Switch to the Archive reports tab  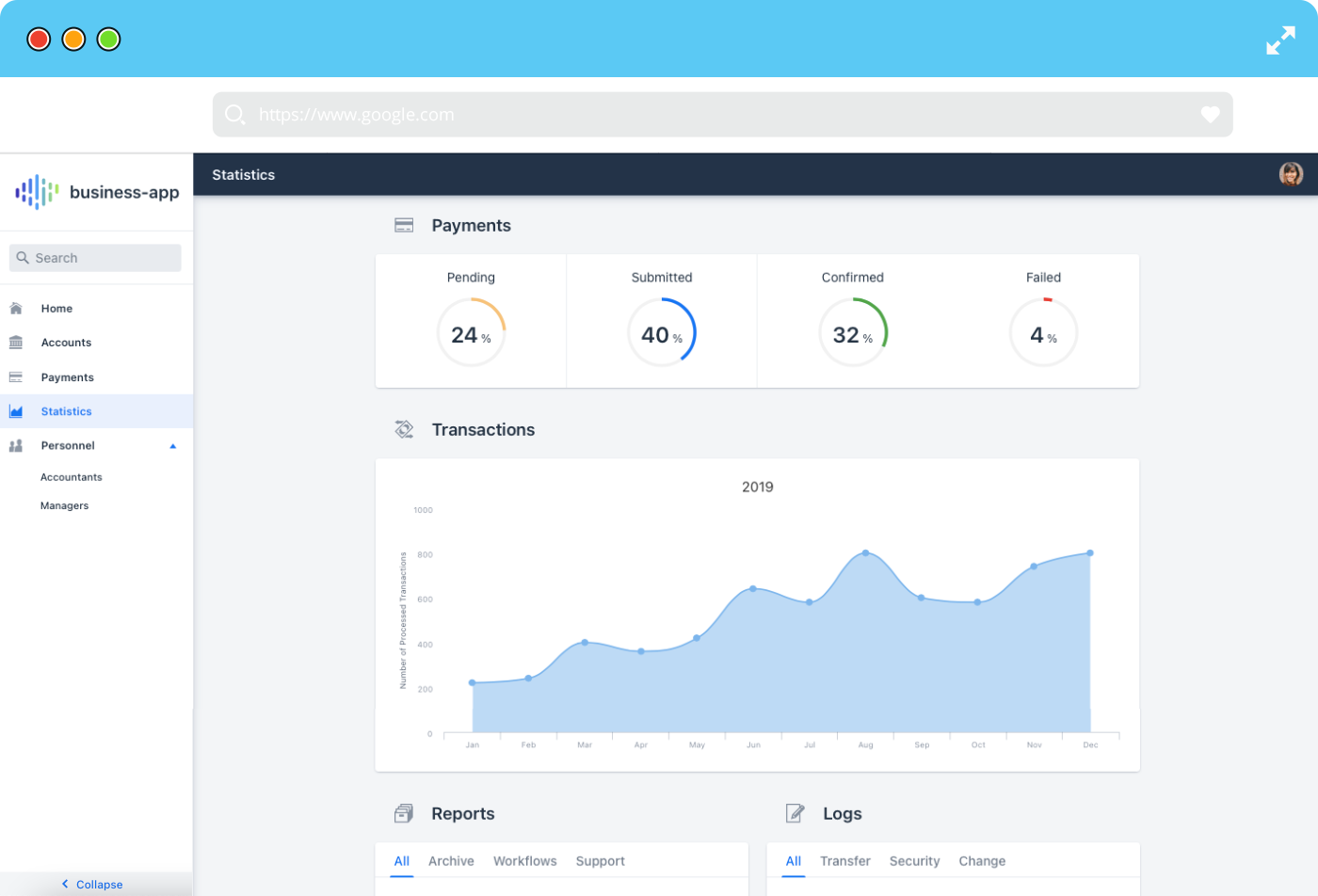click(451, 861)
